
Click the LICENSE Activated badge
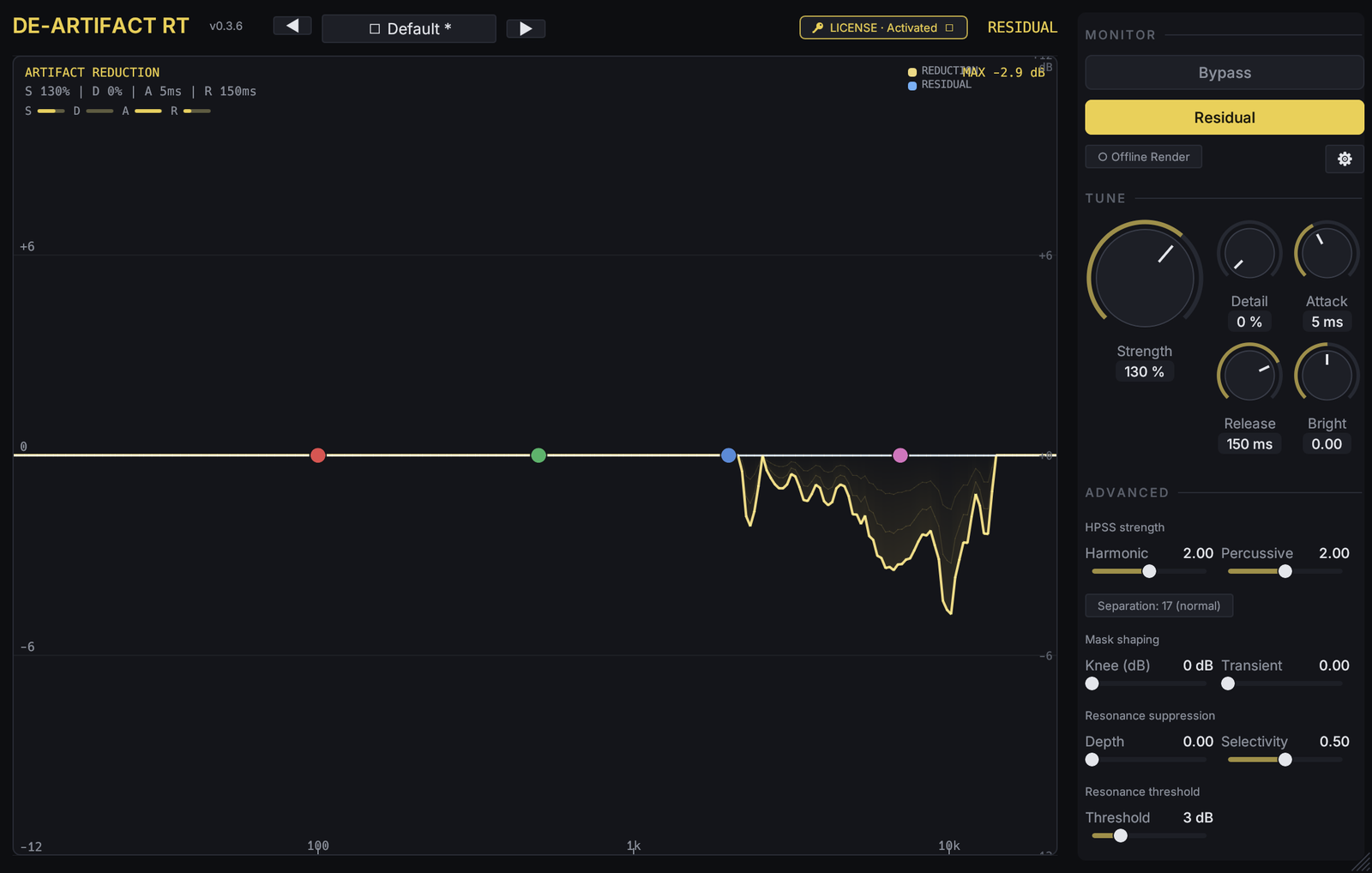pyautogui.click(x=883, y=27)
